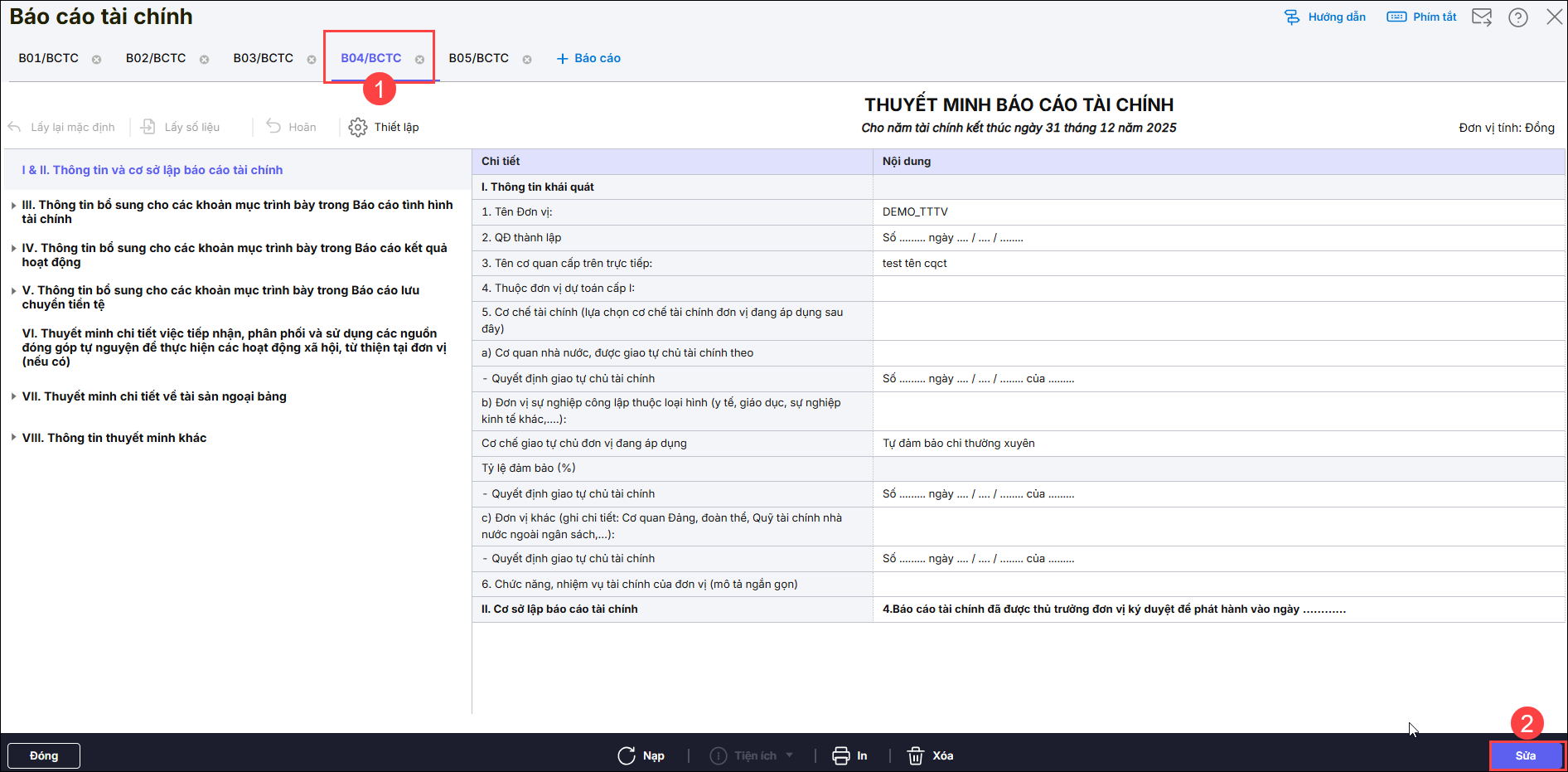This screenshot has height=772, width=1568.
Task: Expand section VIII Thông tin thuyết minh khác
Action: pos(14,438)
